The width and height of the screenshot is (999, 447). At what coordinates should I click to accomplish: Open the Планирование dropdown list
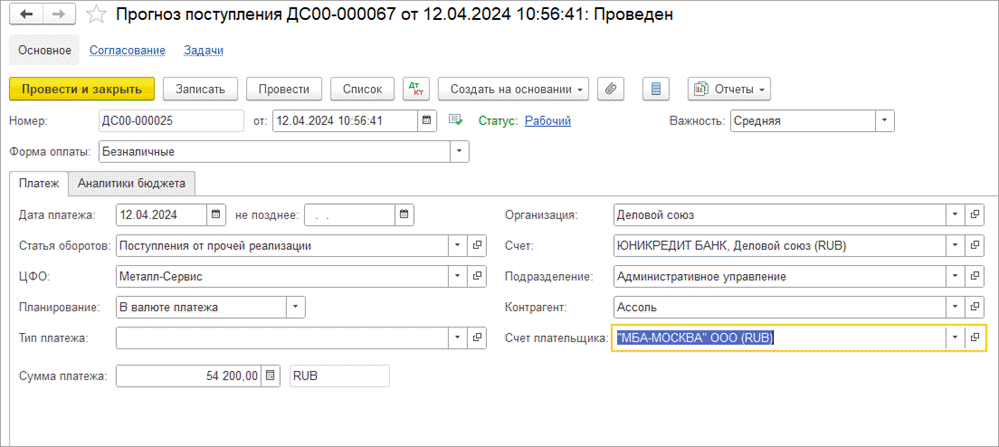[x=295, y=307]
